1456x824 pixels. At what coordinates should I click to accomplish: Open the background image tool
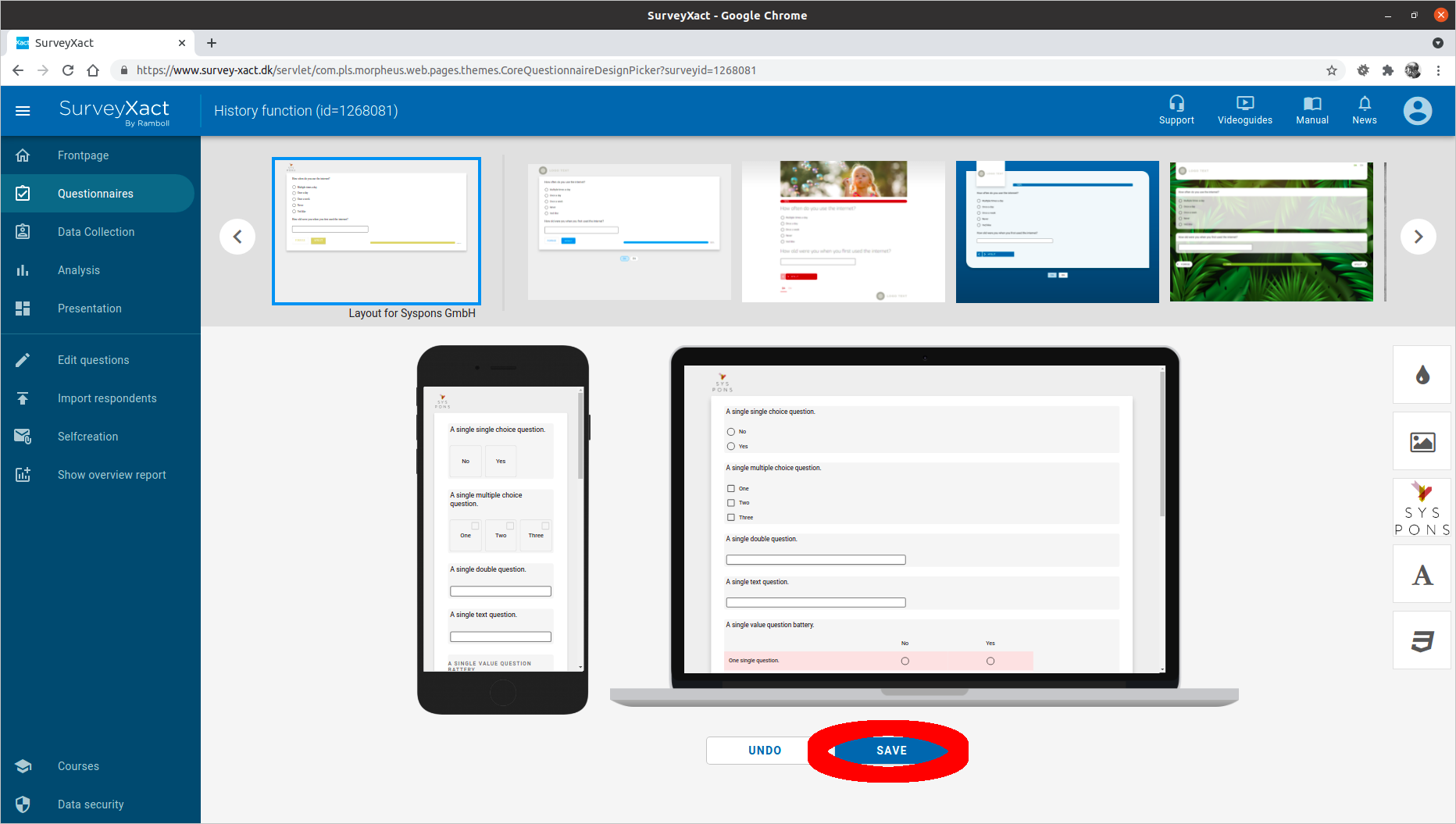click(x=1422, y=441)
